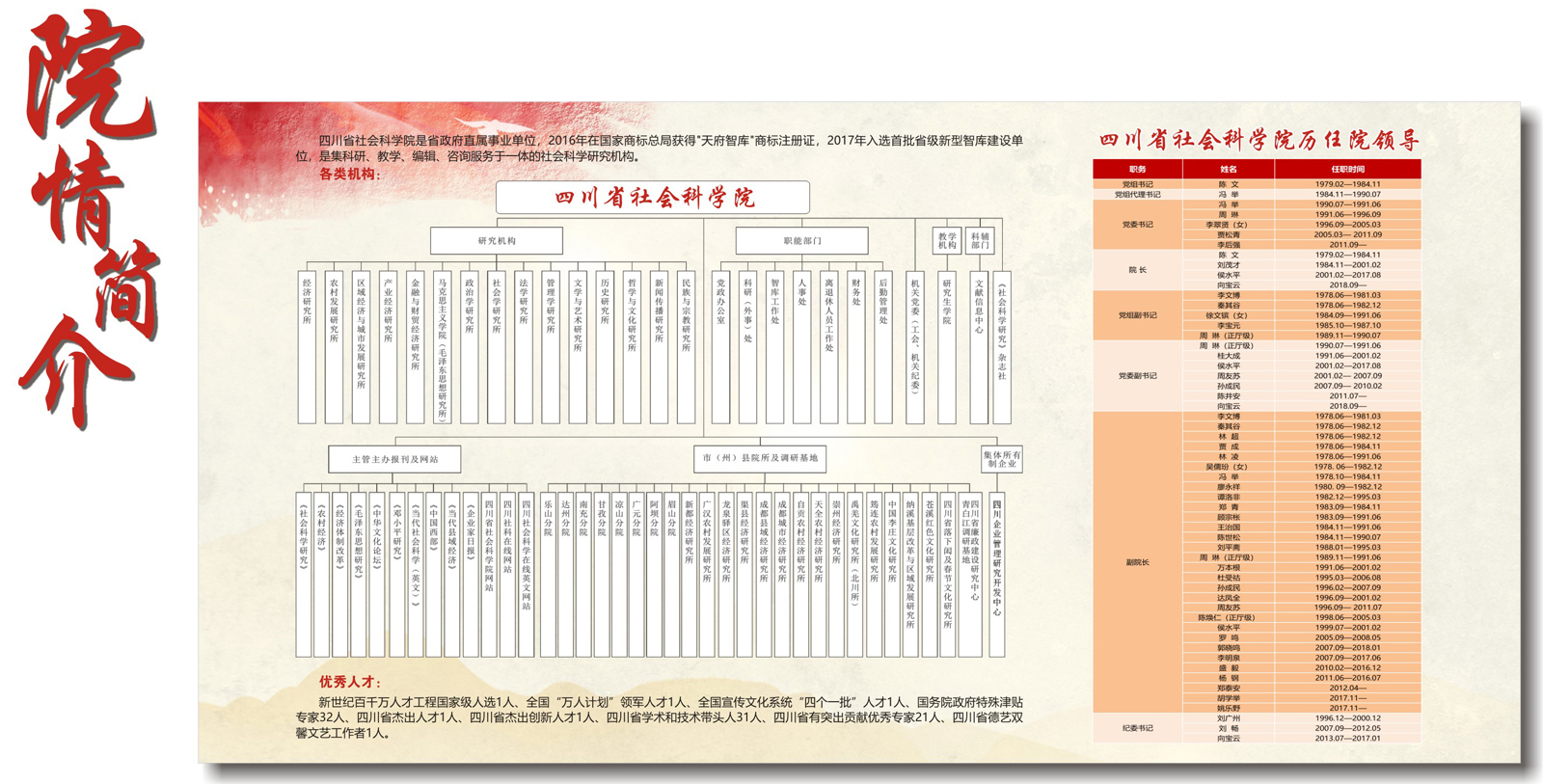Click 民族与宗教研究所 column
The height and width of the screenshot is (784, 1543).
pyautogui.click(x=686, y=346)
